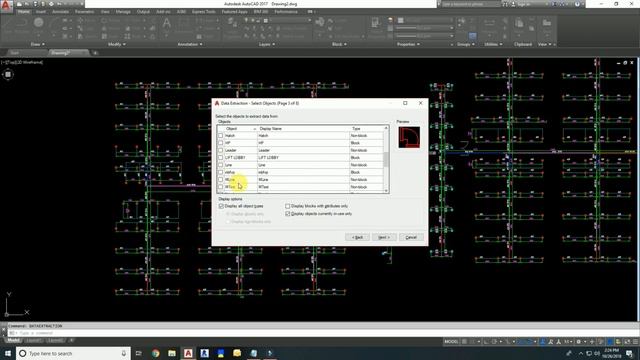Select the Text annotation tool
The width and height of the screenshot is (640, 360).
167,24
